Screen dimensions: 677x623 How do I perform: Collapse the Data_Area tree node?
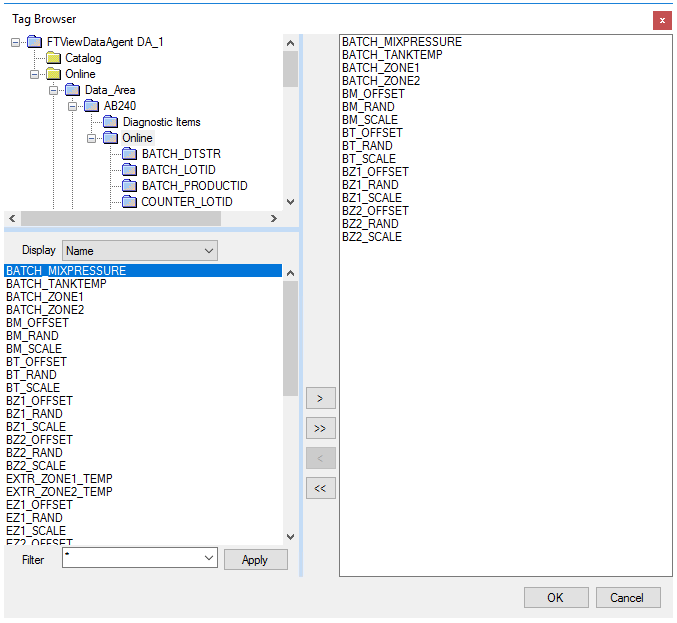coord(54,90)
